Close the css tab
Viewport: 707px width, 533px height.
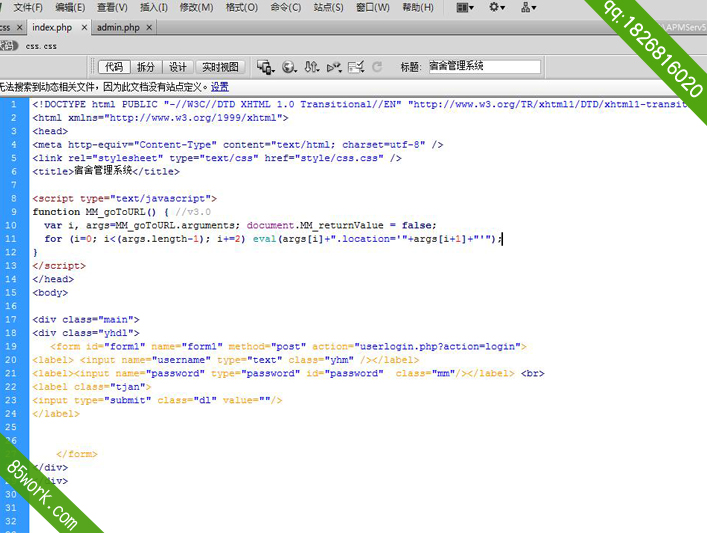[19, 28]
